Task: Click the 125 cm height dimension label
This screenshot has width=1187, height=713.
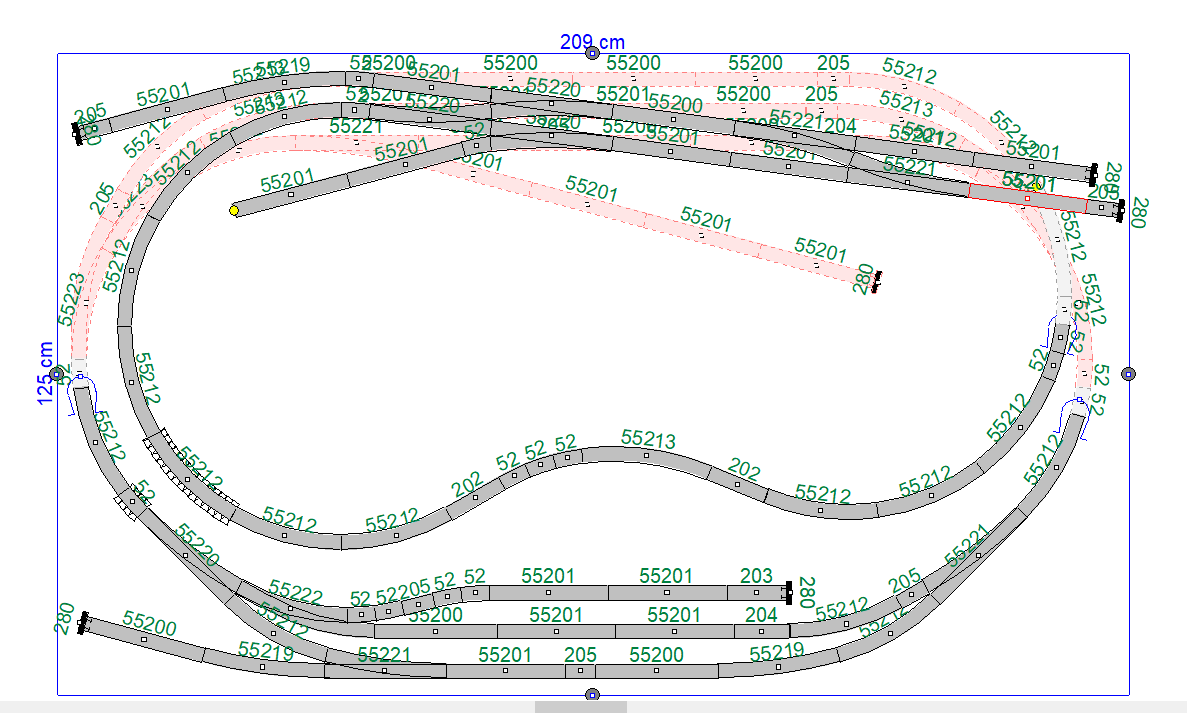Action: (45, 373)
